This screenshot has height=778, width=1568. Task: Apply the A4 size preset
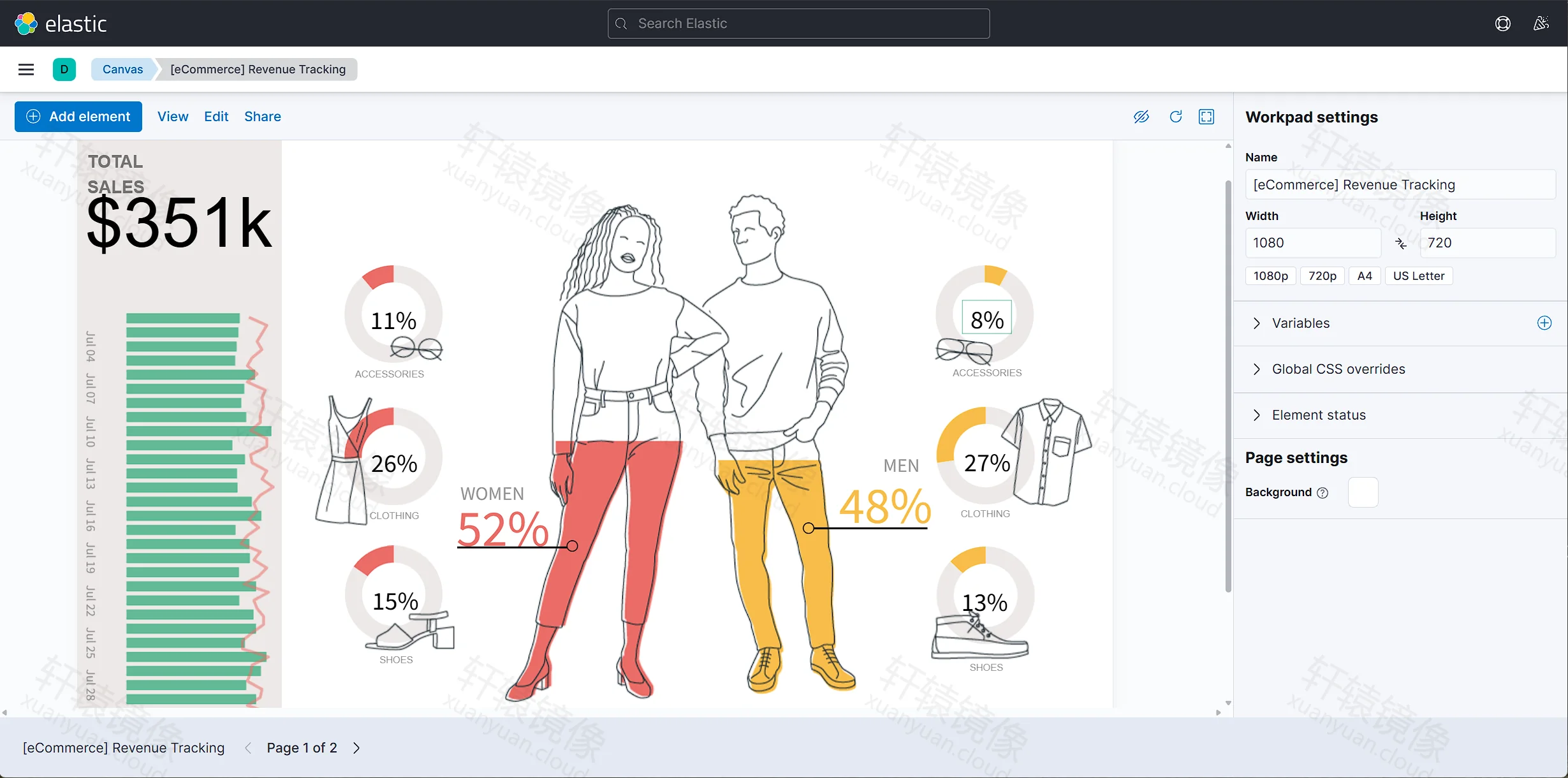[1365, 276]
